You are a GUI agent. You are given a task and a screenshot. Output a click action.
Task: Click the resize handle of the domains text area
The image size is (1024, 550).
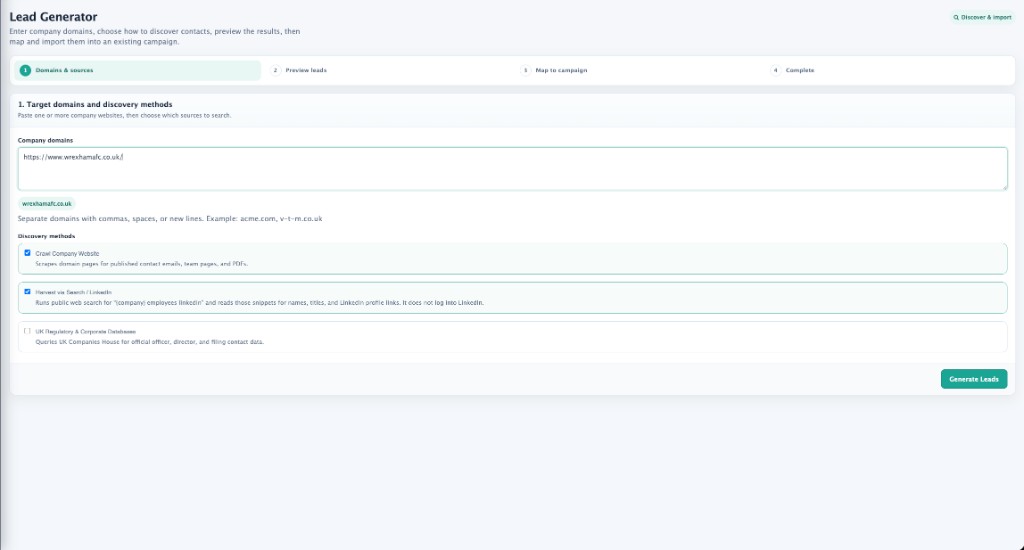(1004, 187)
